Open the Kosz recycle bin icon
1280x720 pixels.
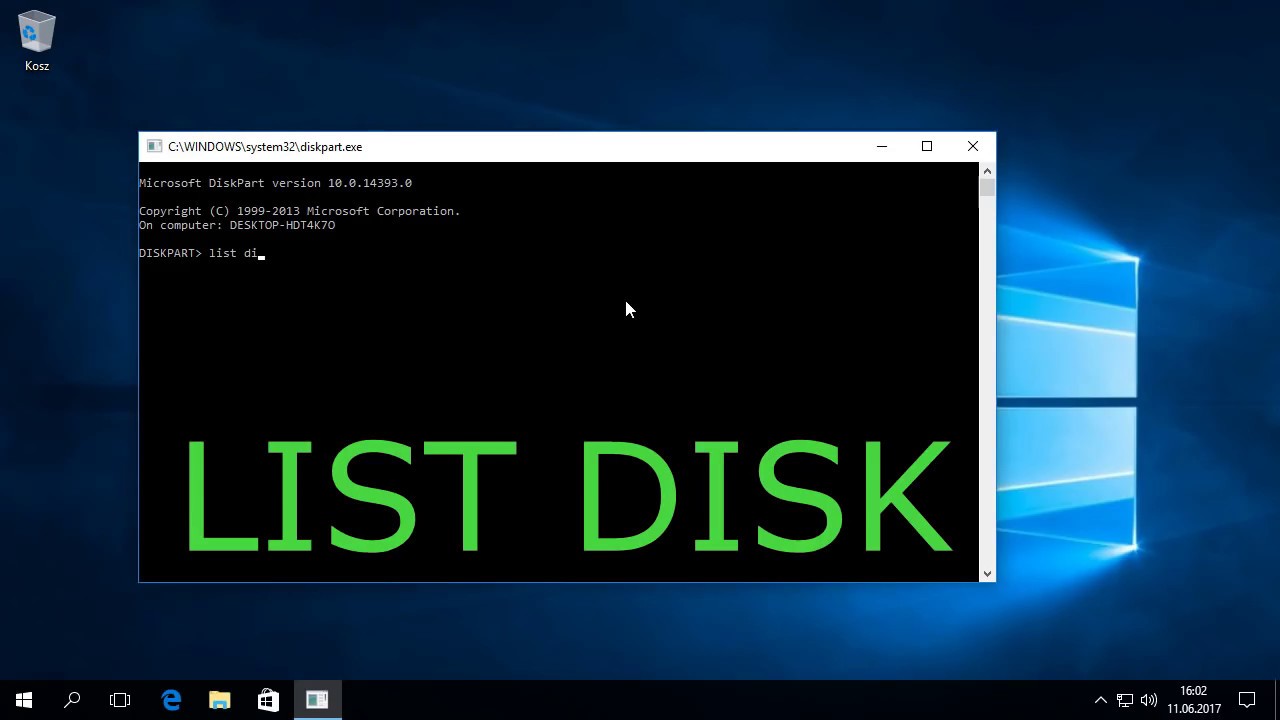pos(37,41)
